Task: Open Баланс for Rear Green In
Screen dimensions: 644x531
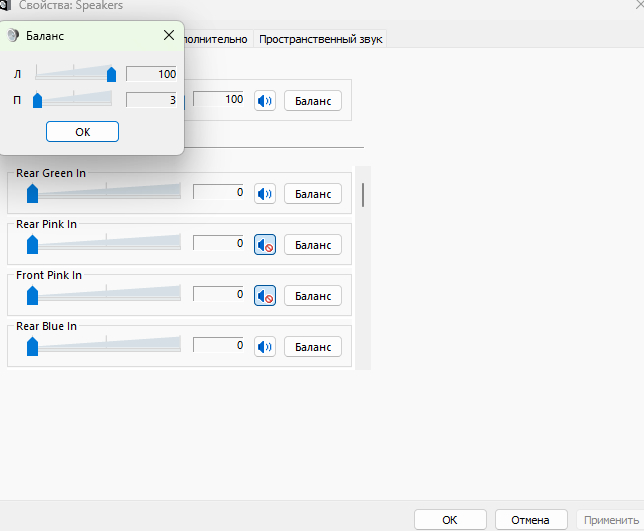Action: [312, 193]
